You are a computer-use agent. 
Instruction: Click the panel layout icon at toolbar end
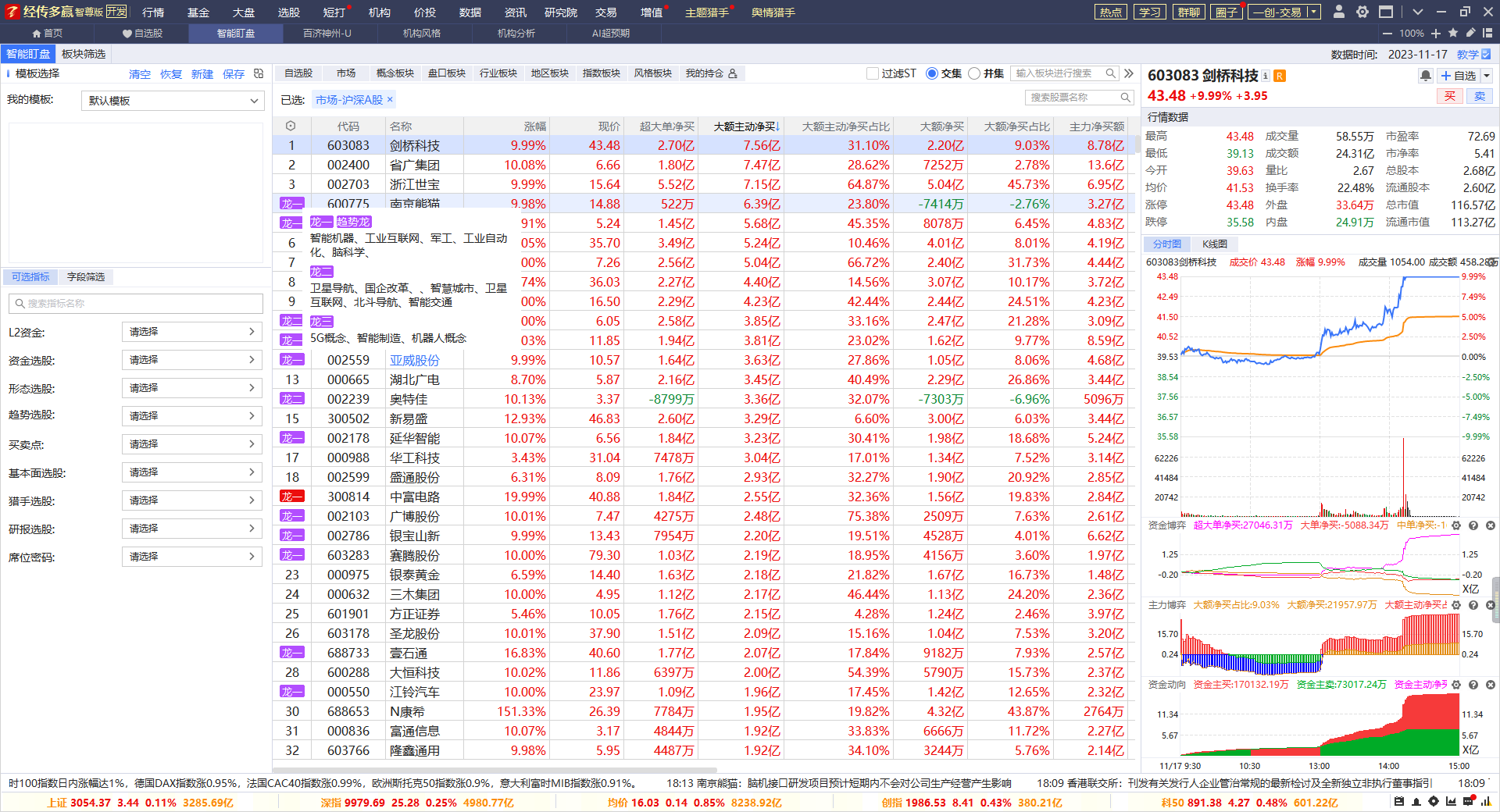tap(1487, 33)
